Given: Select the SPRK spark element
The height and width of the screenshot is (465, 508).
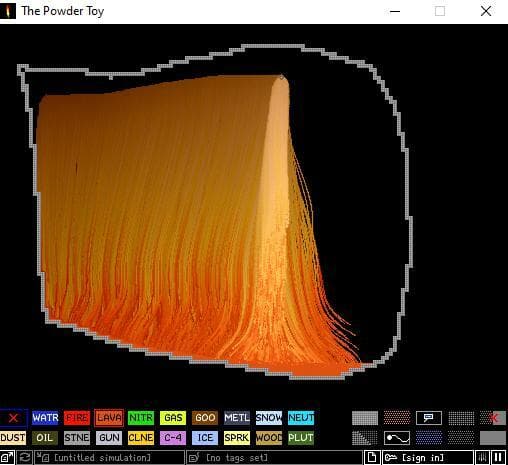Looking at the screenshot, I should coord(237,438).
